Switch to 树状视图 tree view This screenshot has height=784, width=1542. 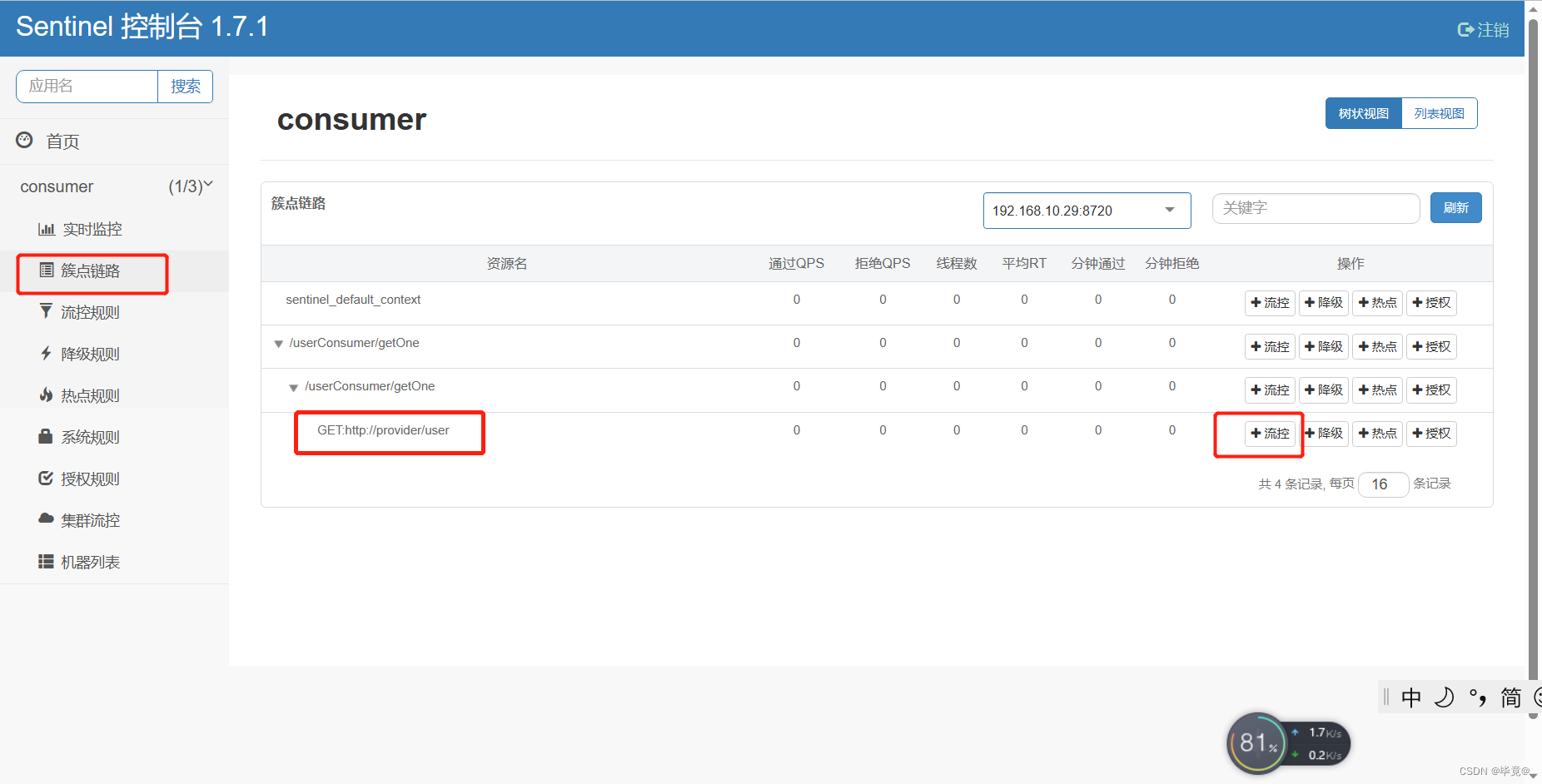tap(1364, 113)
